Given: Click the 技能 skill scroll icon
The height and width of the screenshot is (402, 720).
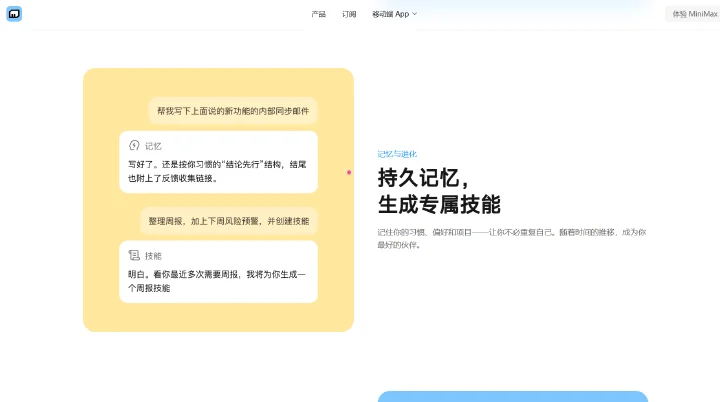Looking at the screenshot, I should [134, 255].
